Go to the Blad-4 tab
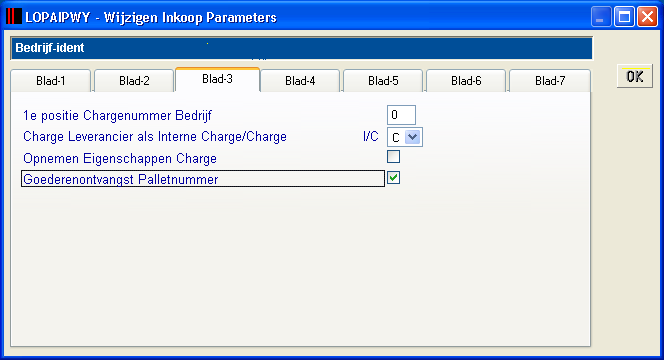664x360 pixels. (x=300, y=80)
